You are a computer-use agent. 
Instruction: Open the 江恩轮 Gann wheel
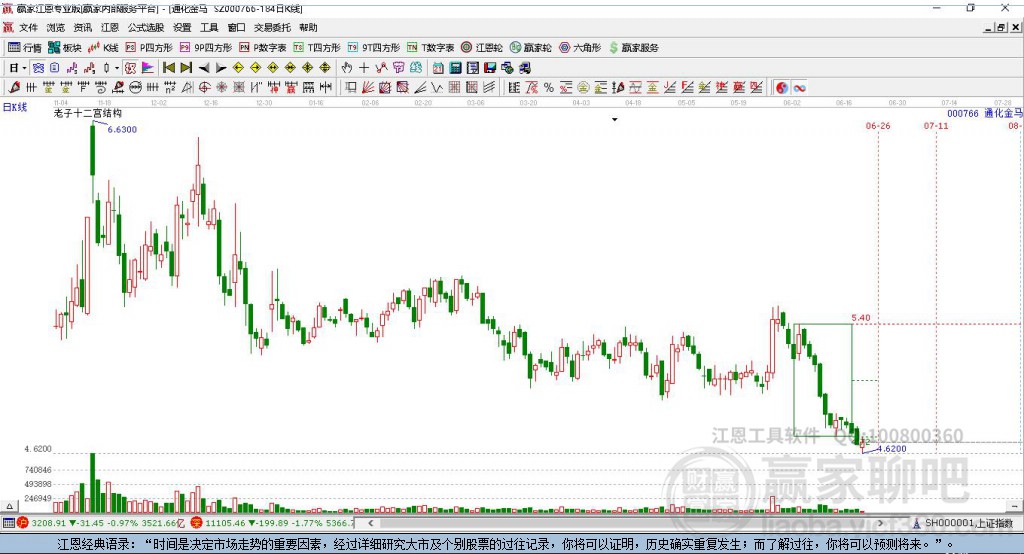482,48
